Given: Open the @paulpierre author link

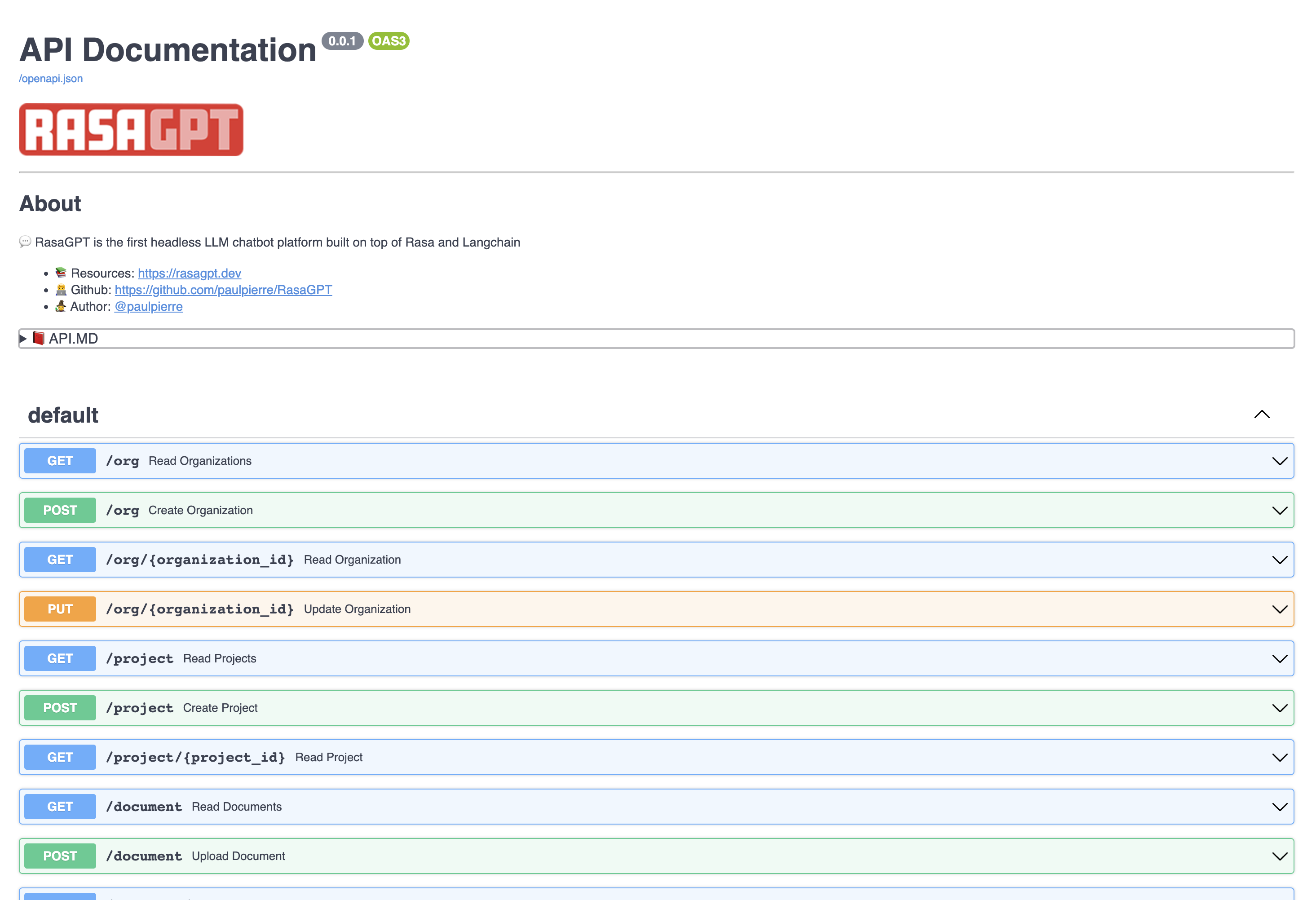Looking at the screenshot, I should 148,306.
